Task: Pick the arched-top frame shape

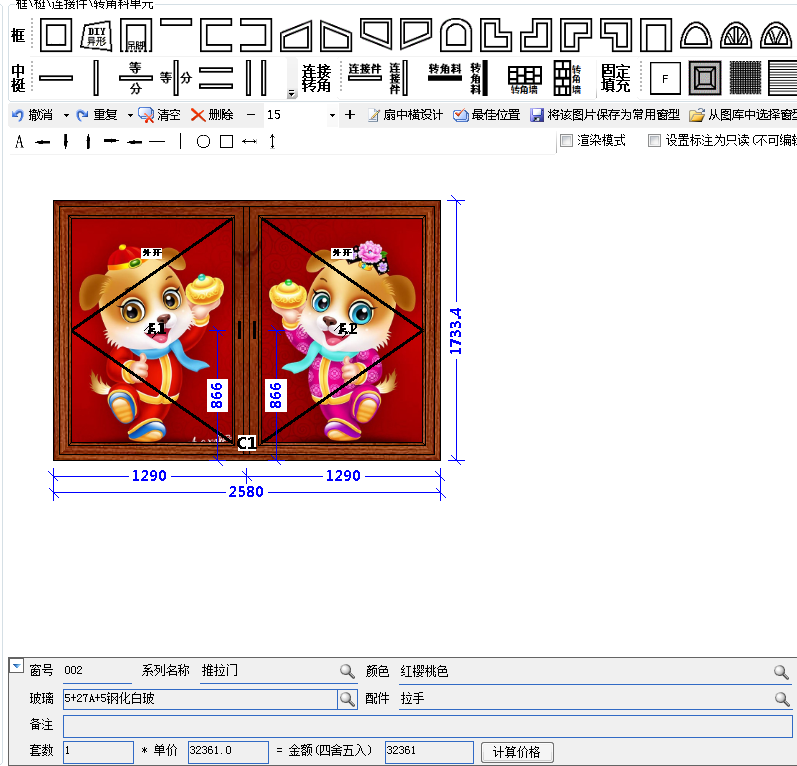Action: 456,35
